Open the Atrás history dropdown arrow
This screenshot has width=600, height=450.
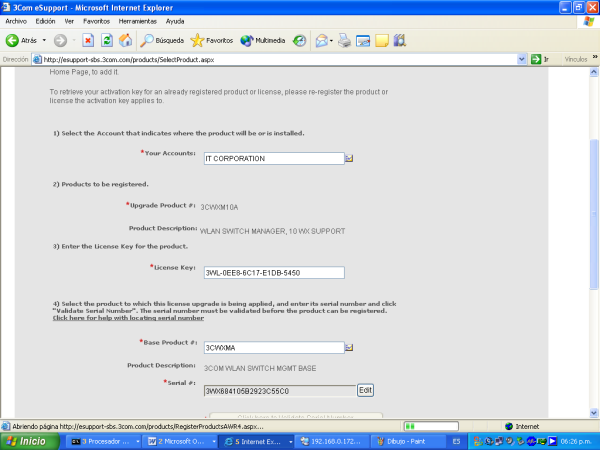point(44,40)
